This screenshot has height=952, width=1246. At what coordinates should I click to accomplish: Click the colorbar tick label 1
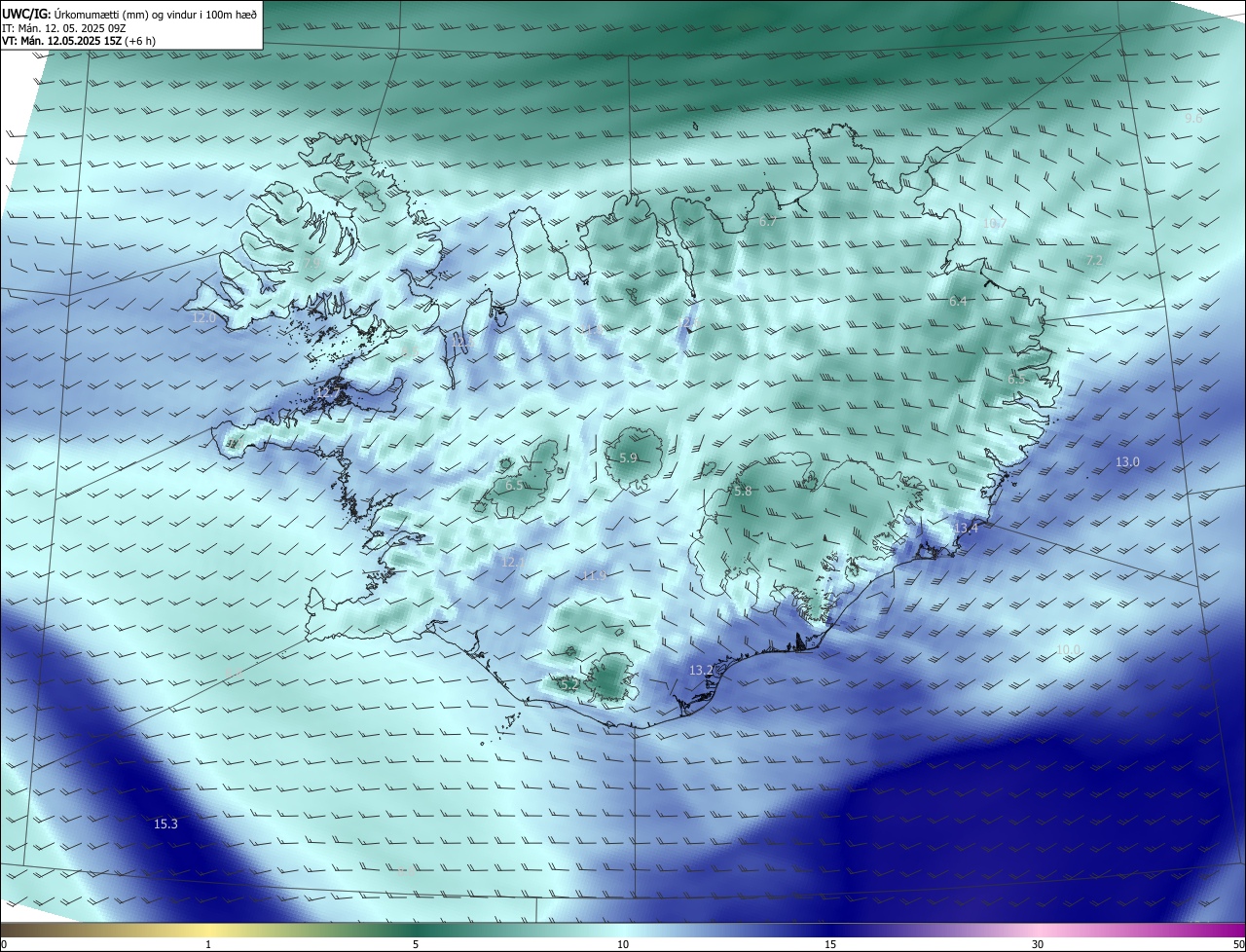pyautogui.click(x=208, y=944)
